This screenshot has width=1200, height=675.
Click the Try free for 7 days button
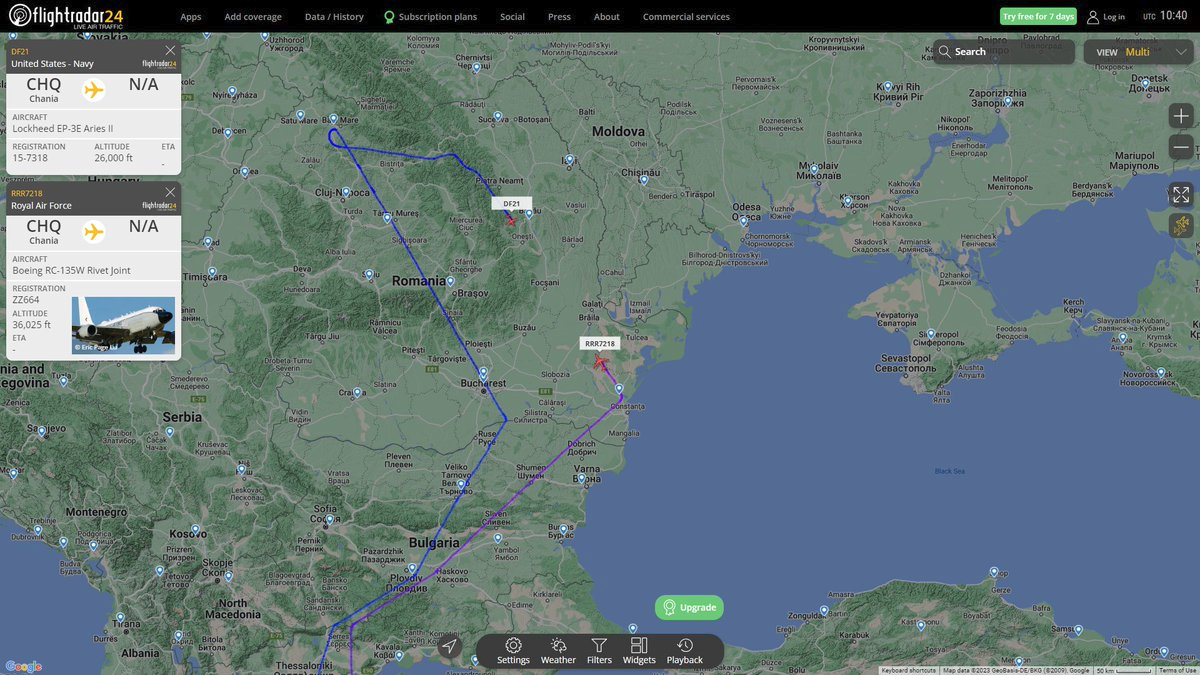point(1038,17)
